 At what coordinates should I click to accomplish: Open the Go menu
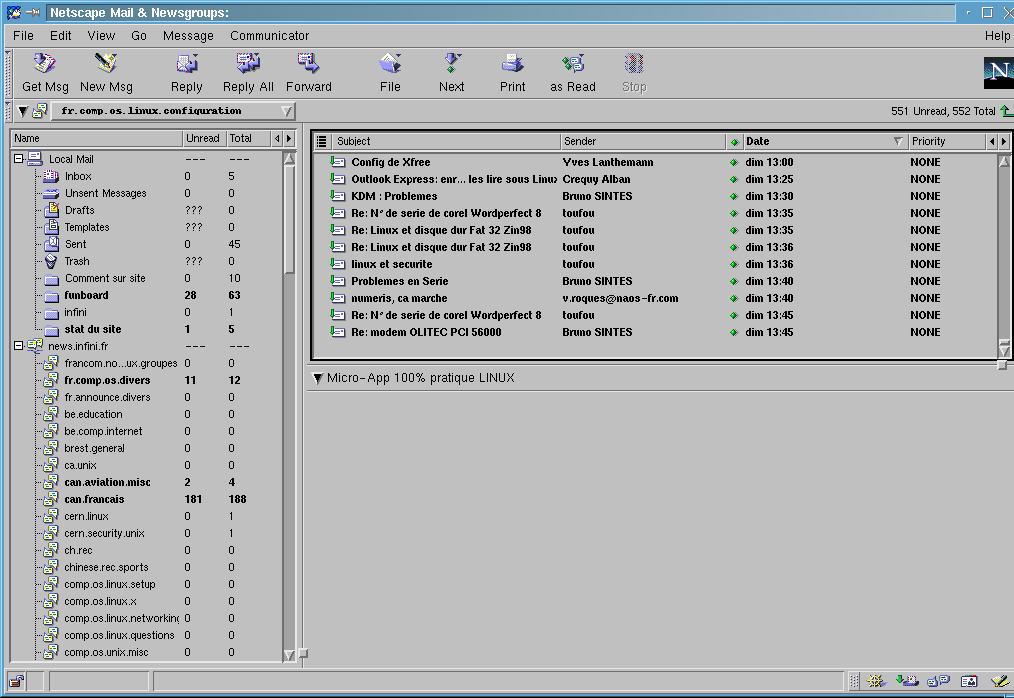(x=138, y=36)
